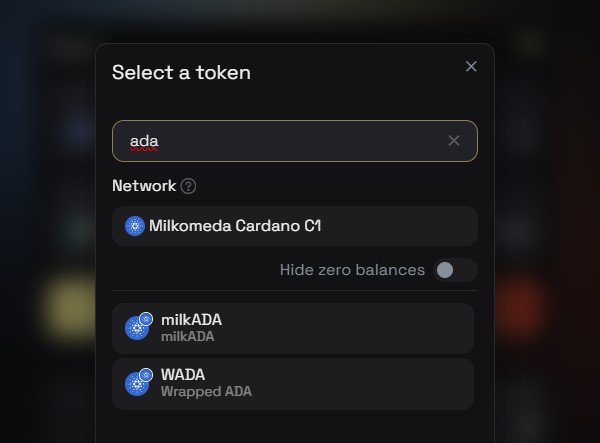600x443 pixels.
Task: Click the small network badge on milkADA icon
Action: pos(146,319)
